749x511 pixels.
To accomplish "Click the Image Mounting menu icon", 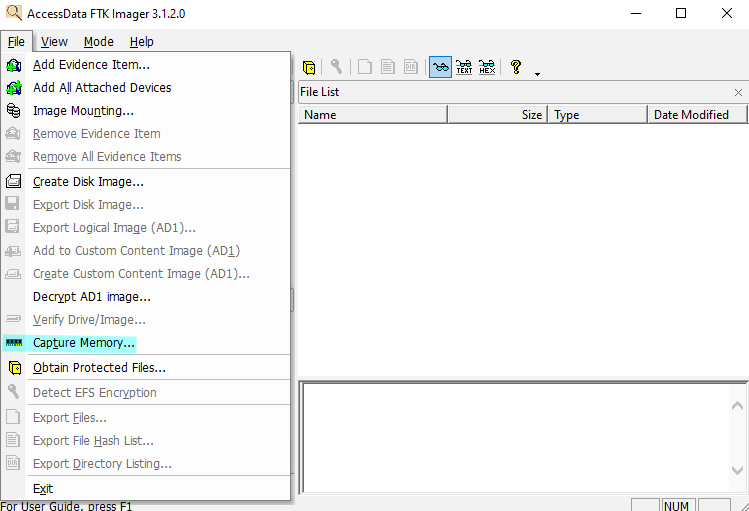I will [x=13, y=111].
